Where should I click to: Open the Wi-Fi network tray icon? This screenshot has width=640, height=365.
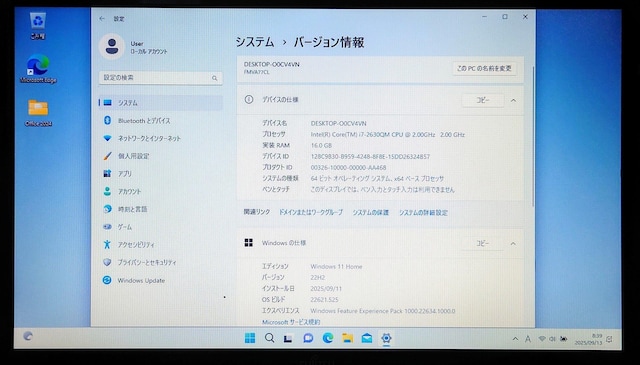[x=542, y=339]
